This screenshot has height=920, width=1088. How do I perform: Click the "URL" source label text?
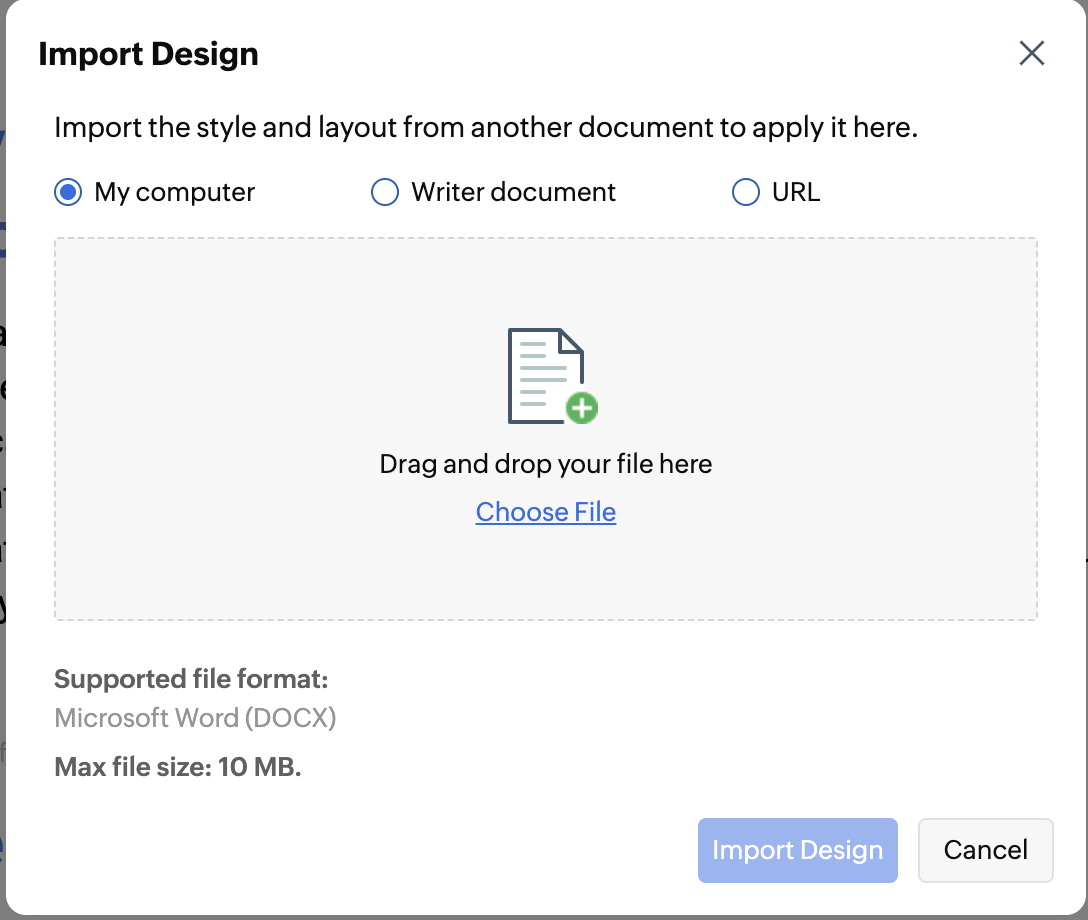(x=796, y=192)
